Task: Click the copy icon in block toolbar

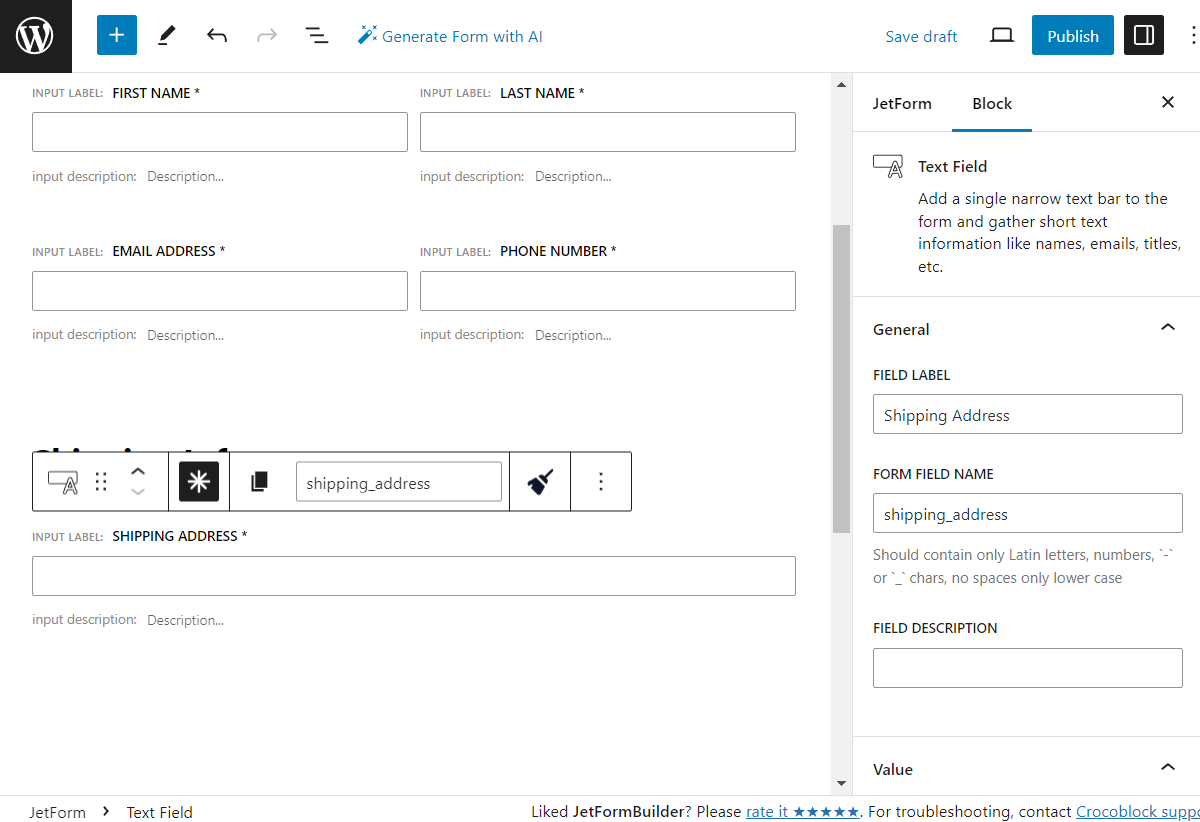Action: pyautogui.click(x=259, y=482)
